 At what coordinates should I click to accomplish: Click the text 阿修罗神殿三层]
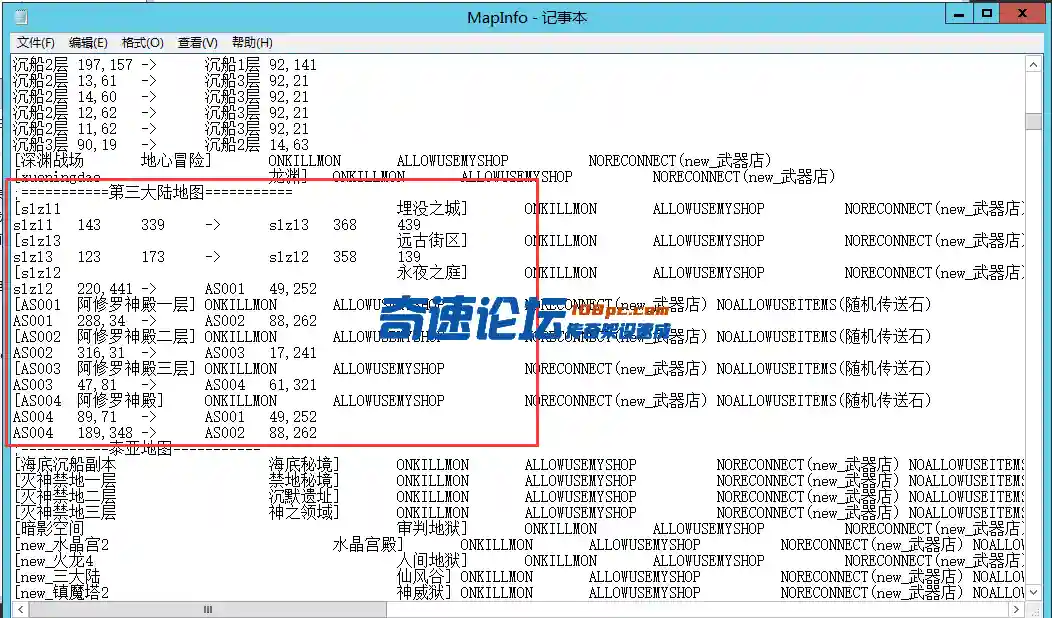pyautogui.click(x=136, y=369)
